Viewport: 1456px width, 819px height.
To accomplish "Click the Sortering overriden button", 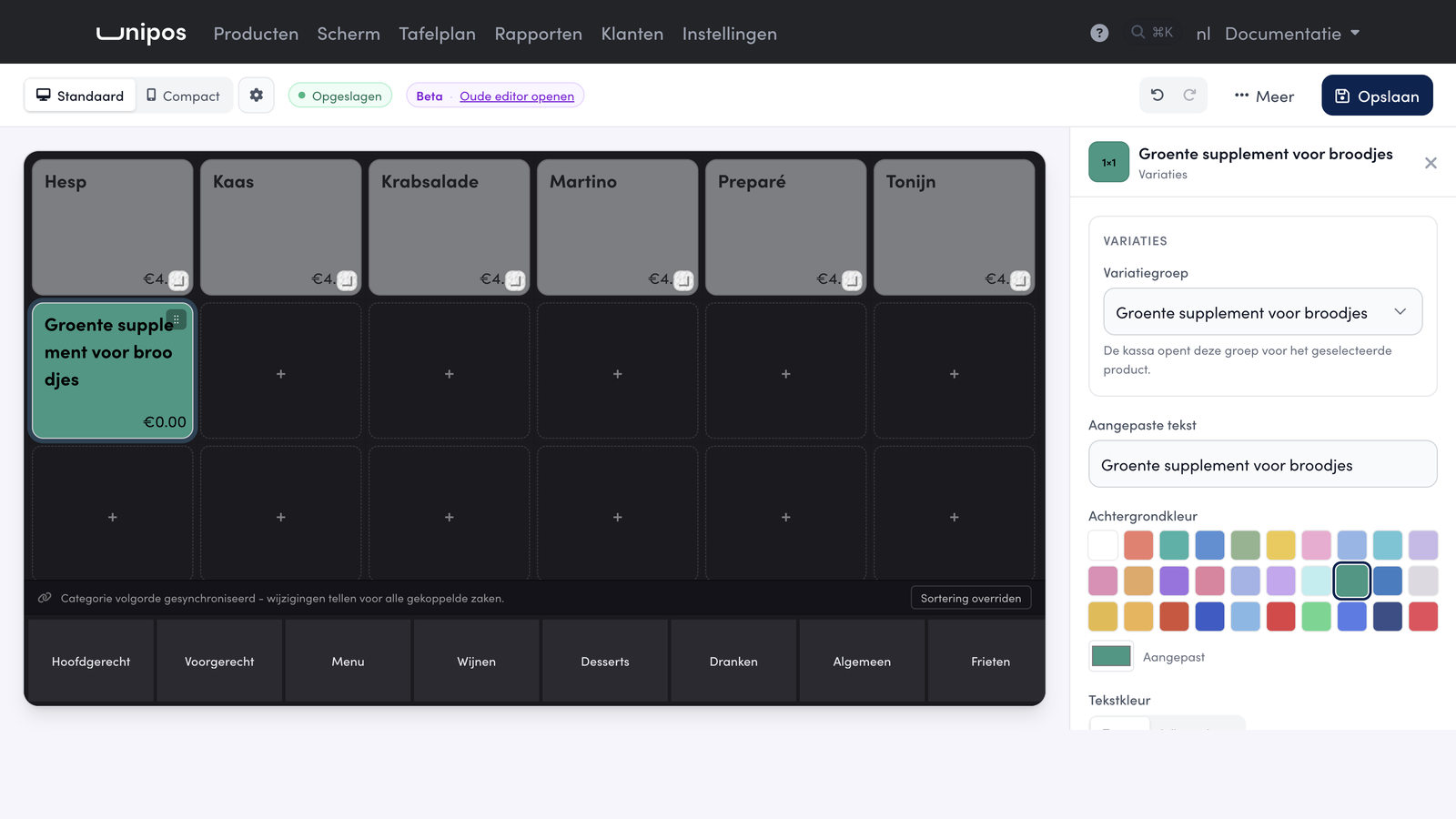I will tap(971, 598).
